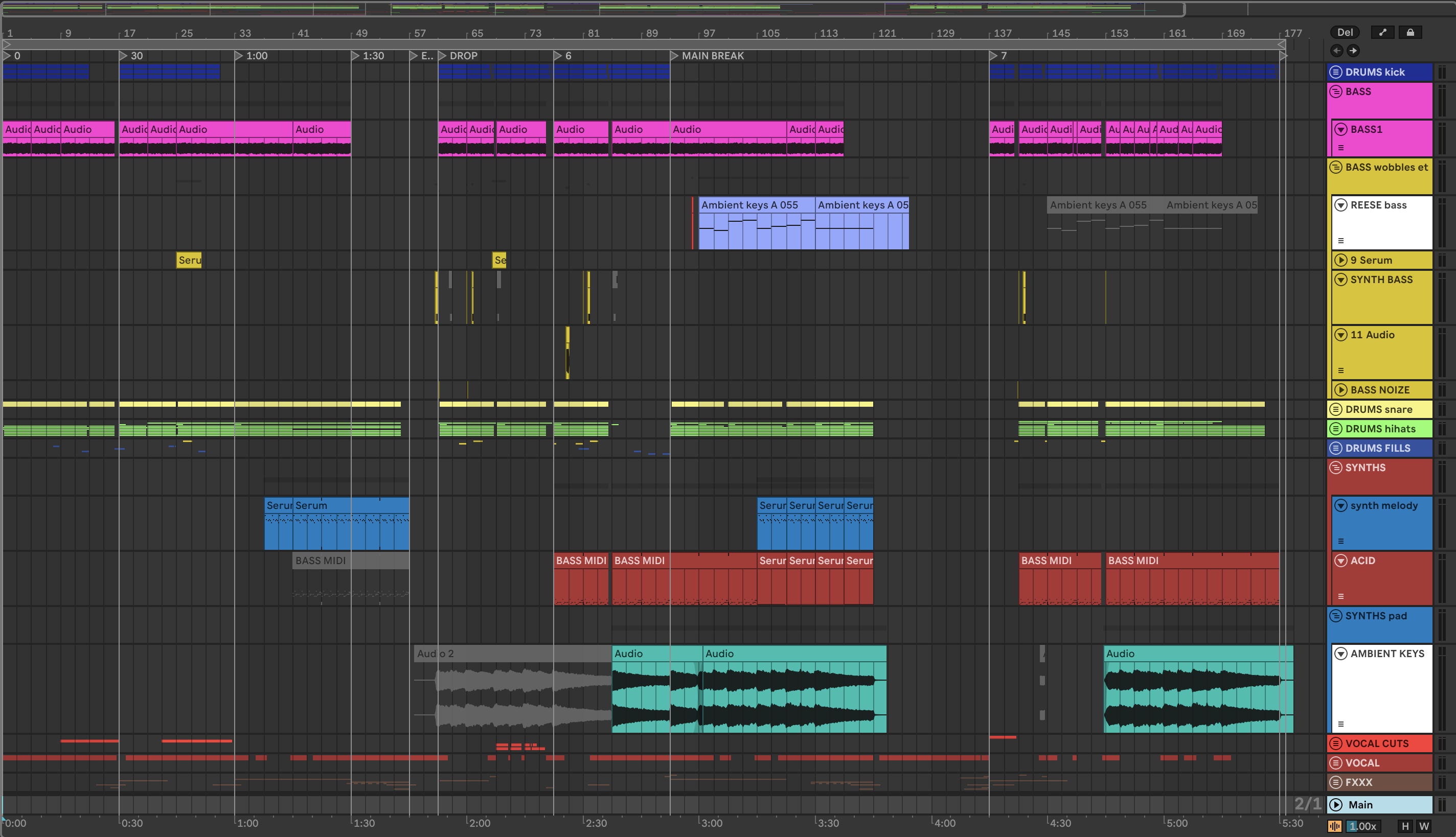Jump to the next locator arrow

click(x=1353, y=51)
